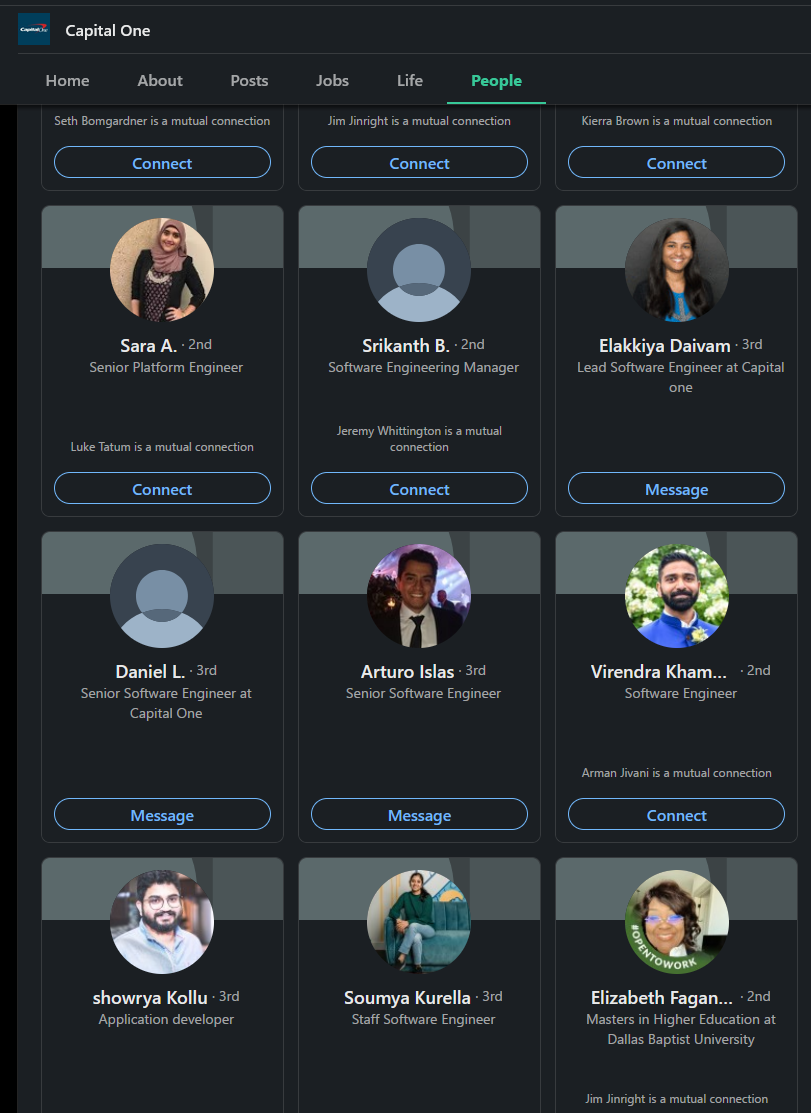Screen dimensions: 811x1113
Task: Open Soumya Kurella's profile picture
Action: pos(419,922)
